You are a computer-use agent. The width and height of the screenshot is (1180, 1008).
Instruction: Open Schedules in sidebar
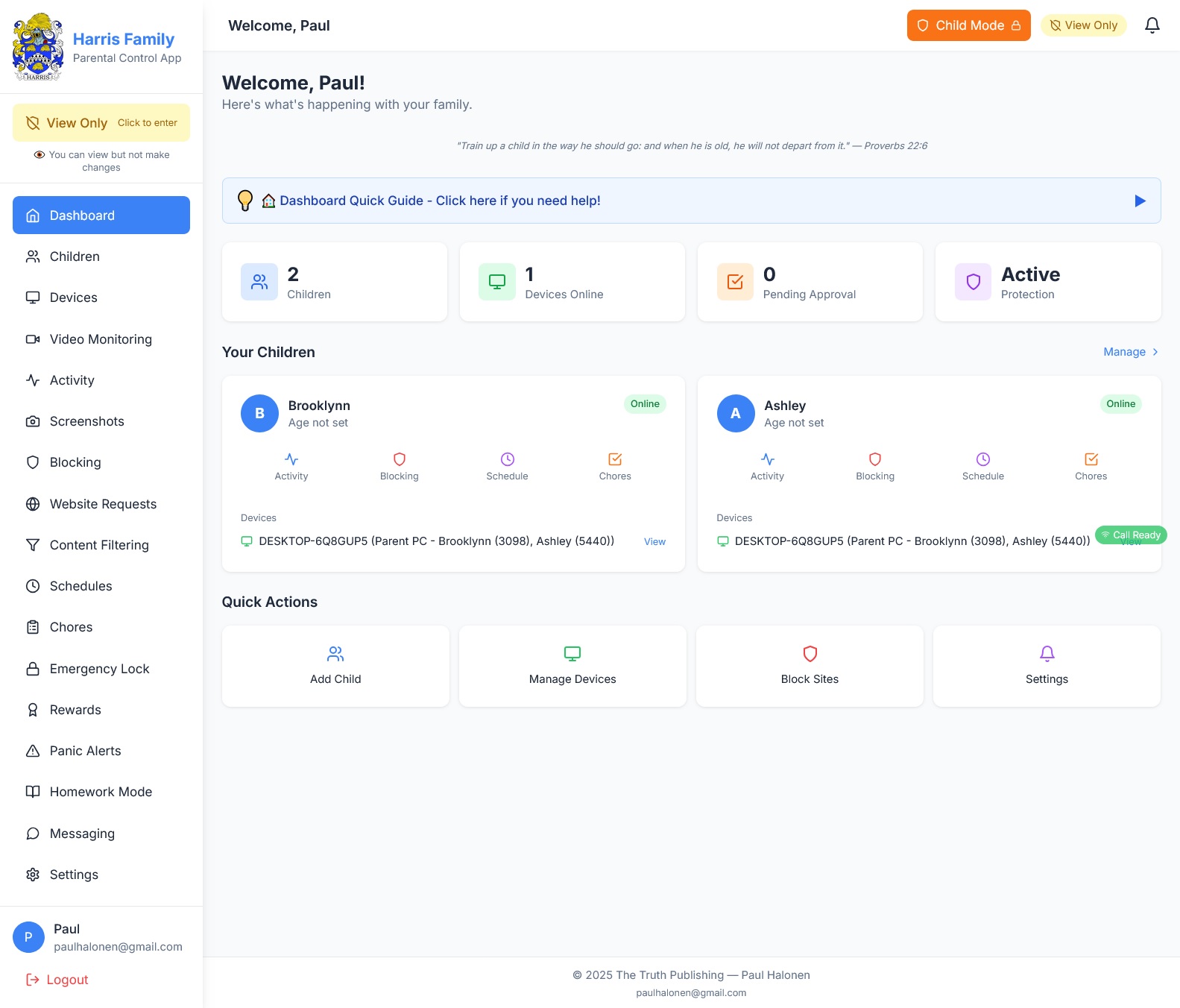pyautogui.click(x=101, y=586)
